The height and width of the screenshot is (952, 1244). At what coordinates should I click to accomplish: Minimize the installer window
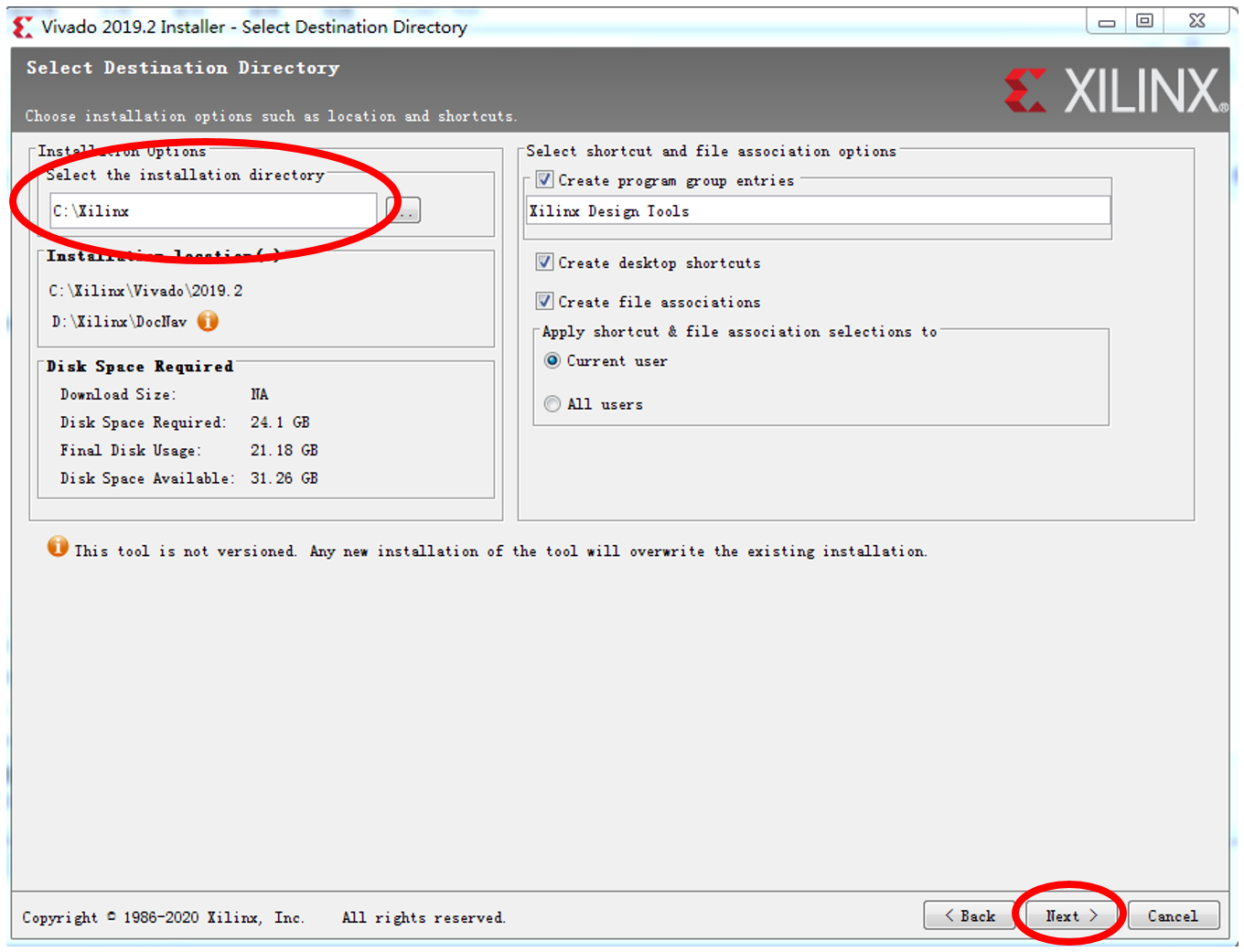(x=1107, y=21)
